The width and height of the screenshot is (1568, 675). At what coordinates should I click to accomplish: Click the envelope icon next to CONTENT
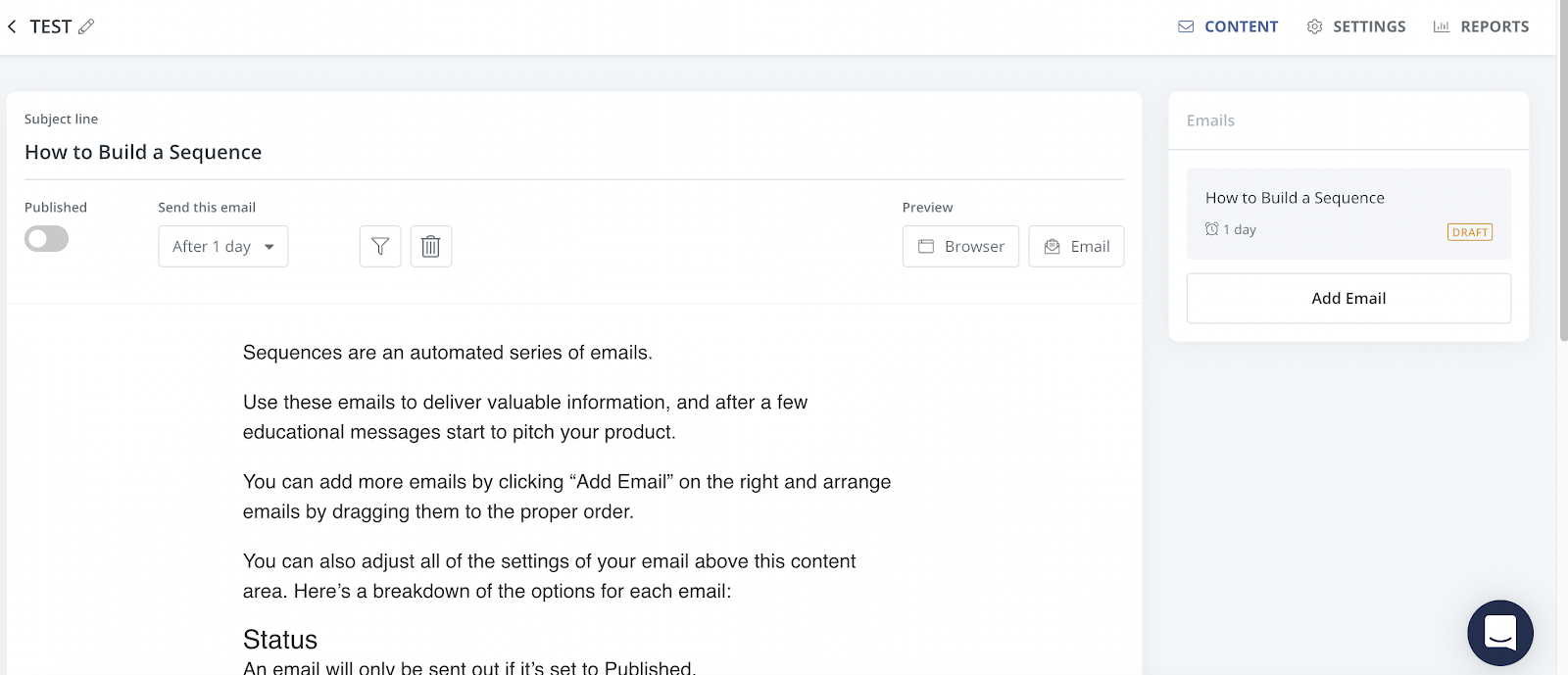1186,26
